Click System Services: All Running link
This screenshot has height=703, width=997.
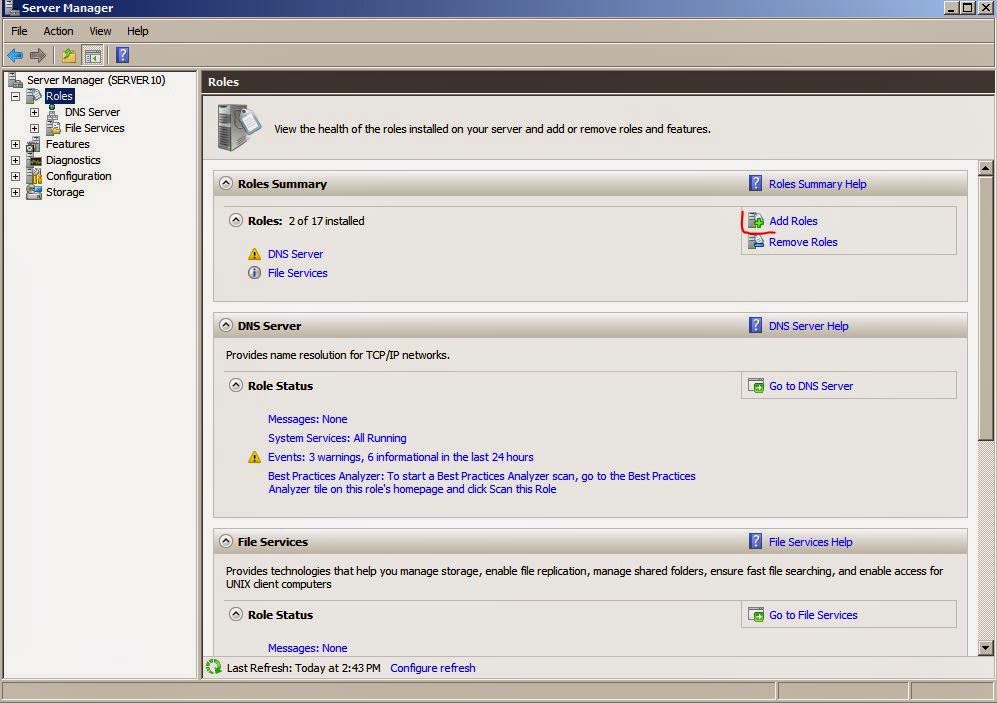[337, 438]
